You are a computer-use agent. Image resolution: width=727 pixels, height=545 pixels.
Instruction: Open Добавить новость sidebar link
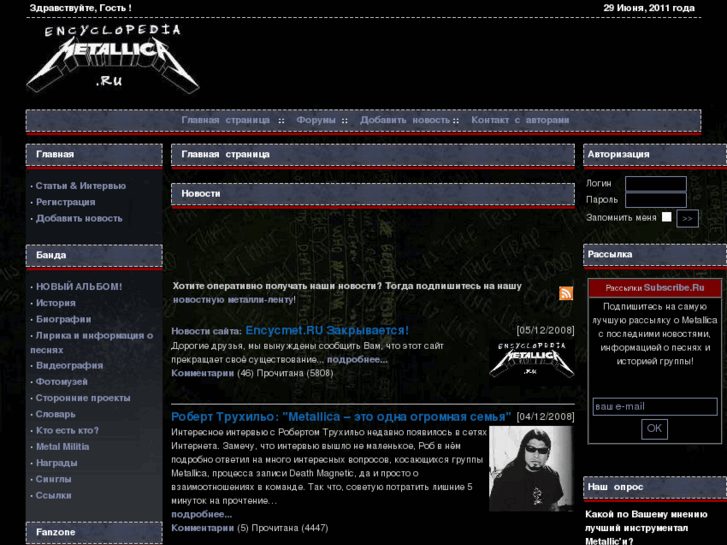(79, 218)
